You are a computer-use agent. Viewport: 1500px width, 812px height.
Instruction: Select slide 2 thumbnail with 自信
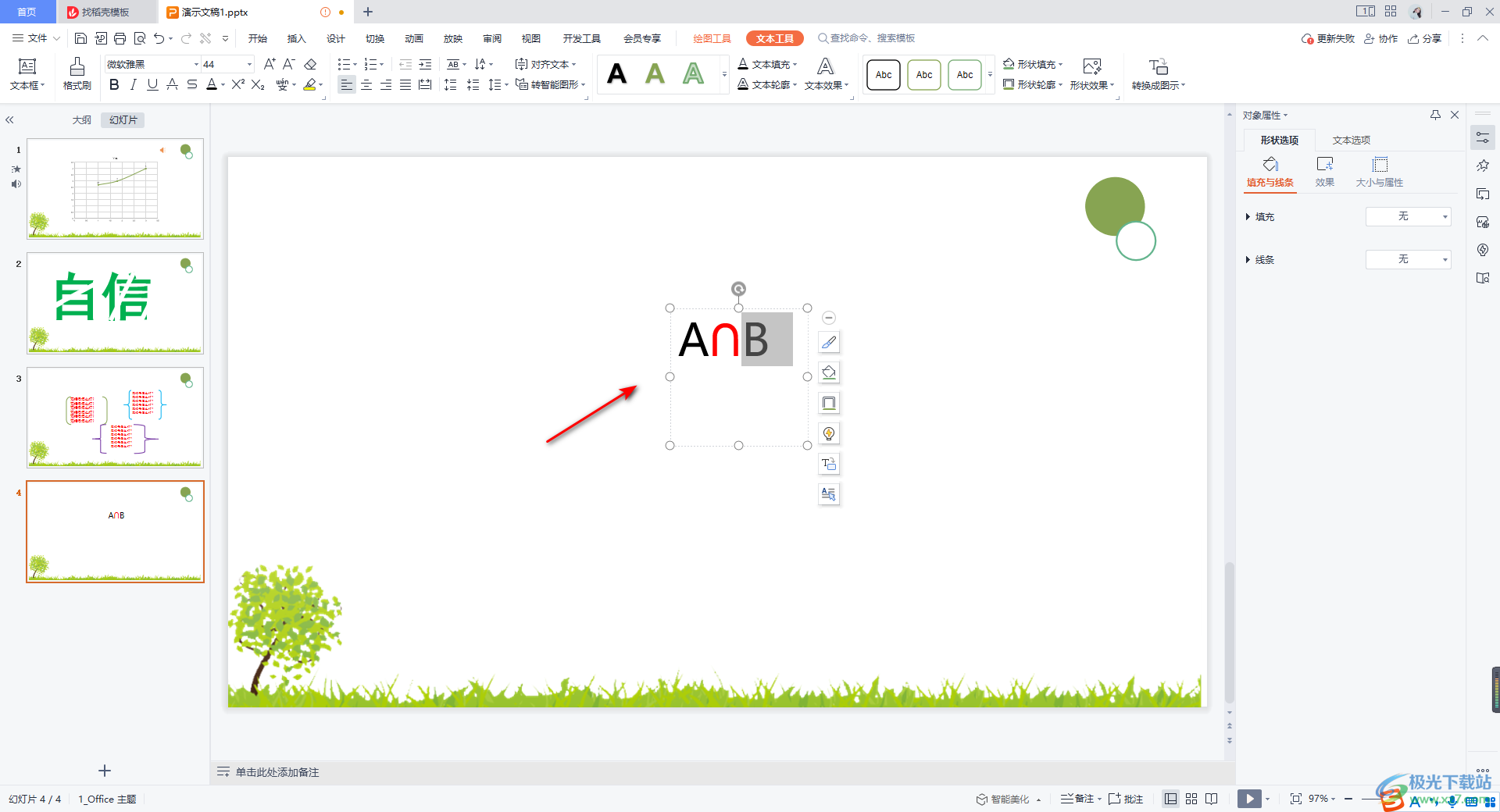click(115, 303)
